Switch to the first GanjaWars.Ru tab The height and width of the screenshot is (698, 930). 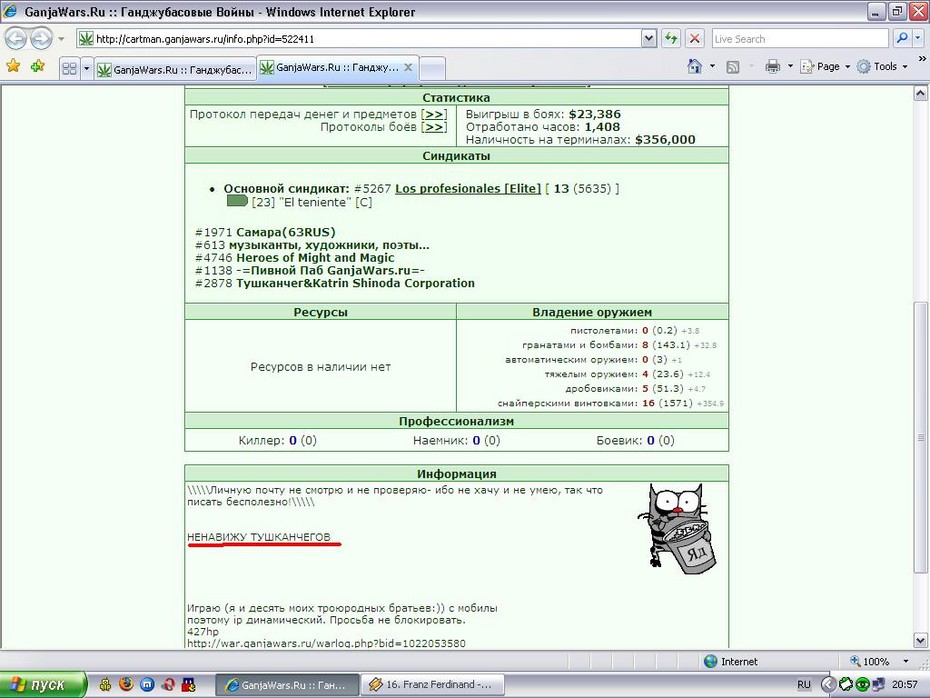(x=175, y=69)
